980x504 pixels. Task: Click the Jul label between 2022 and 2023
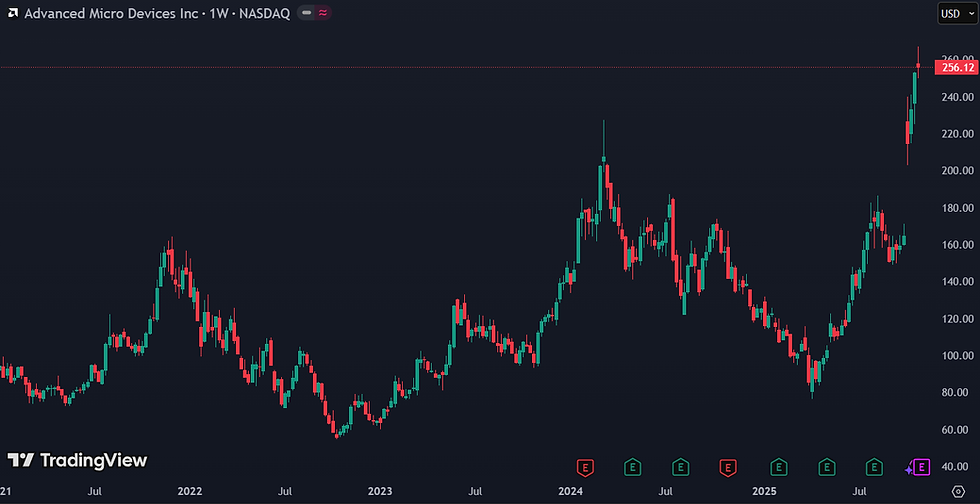point(285,491)
